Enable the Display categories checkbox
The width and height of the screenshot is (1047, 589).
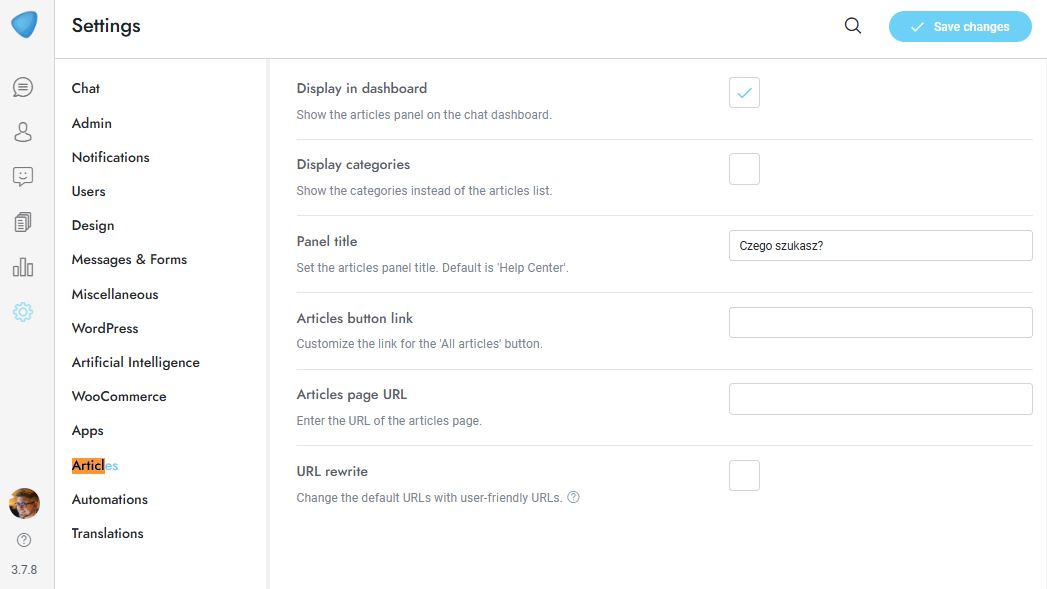[744, 169]
